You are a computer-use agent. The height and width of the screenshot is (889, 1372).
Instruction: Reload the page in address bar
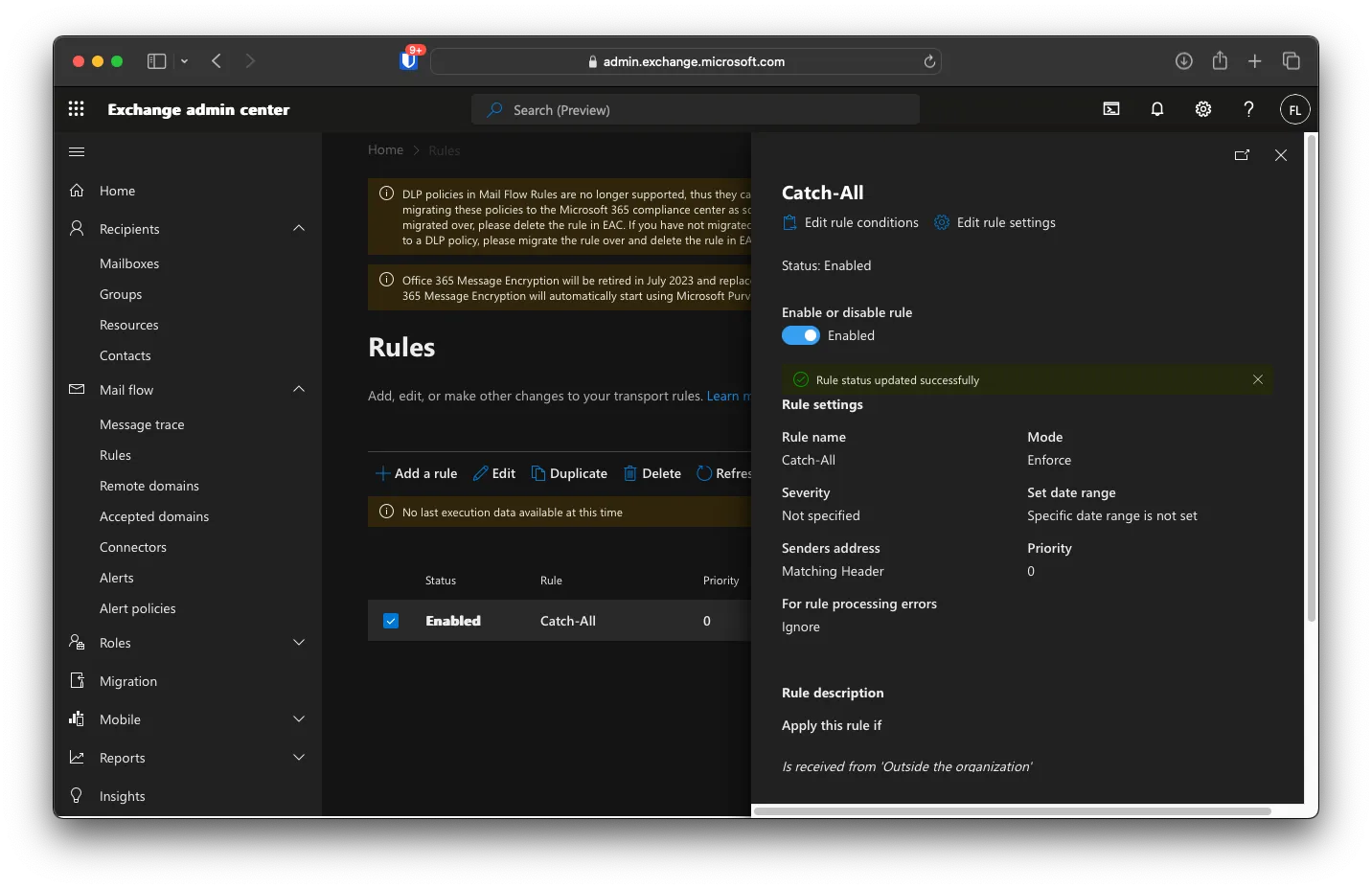(929, 61)
